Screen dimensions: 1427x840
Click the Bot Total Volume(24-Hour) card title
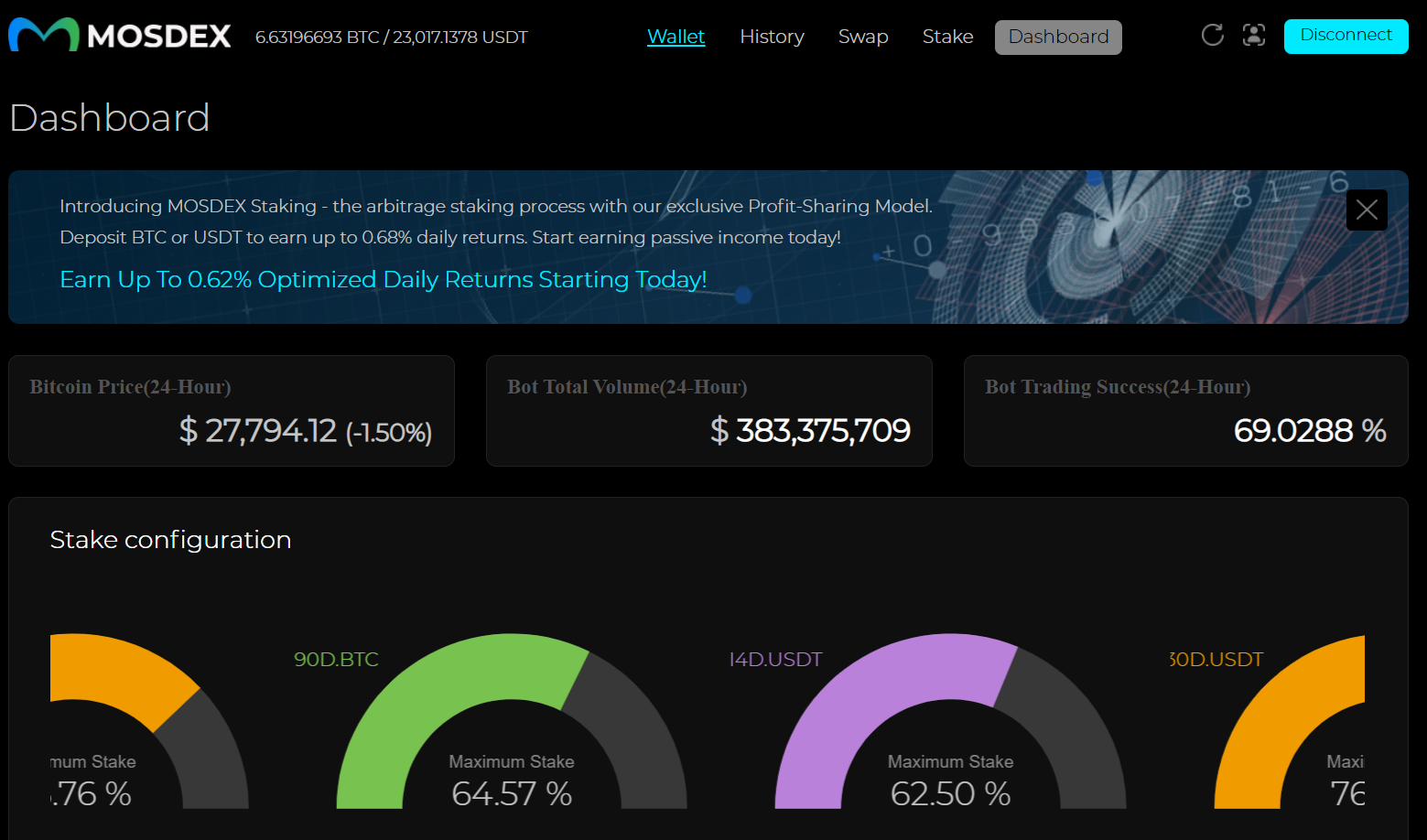point(627,387)
